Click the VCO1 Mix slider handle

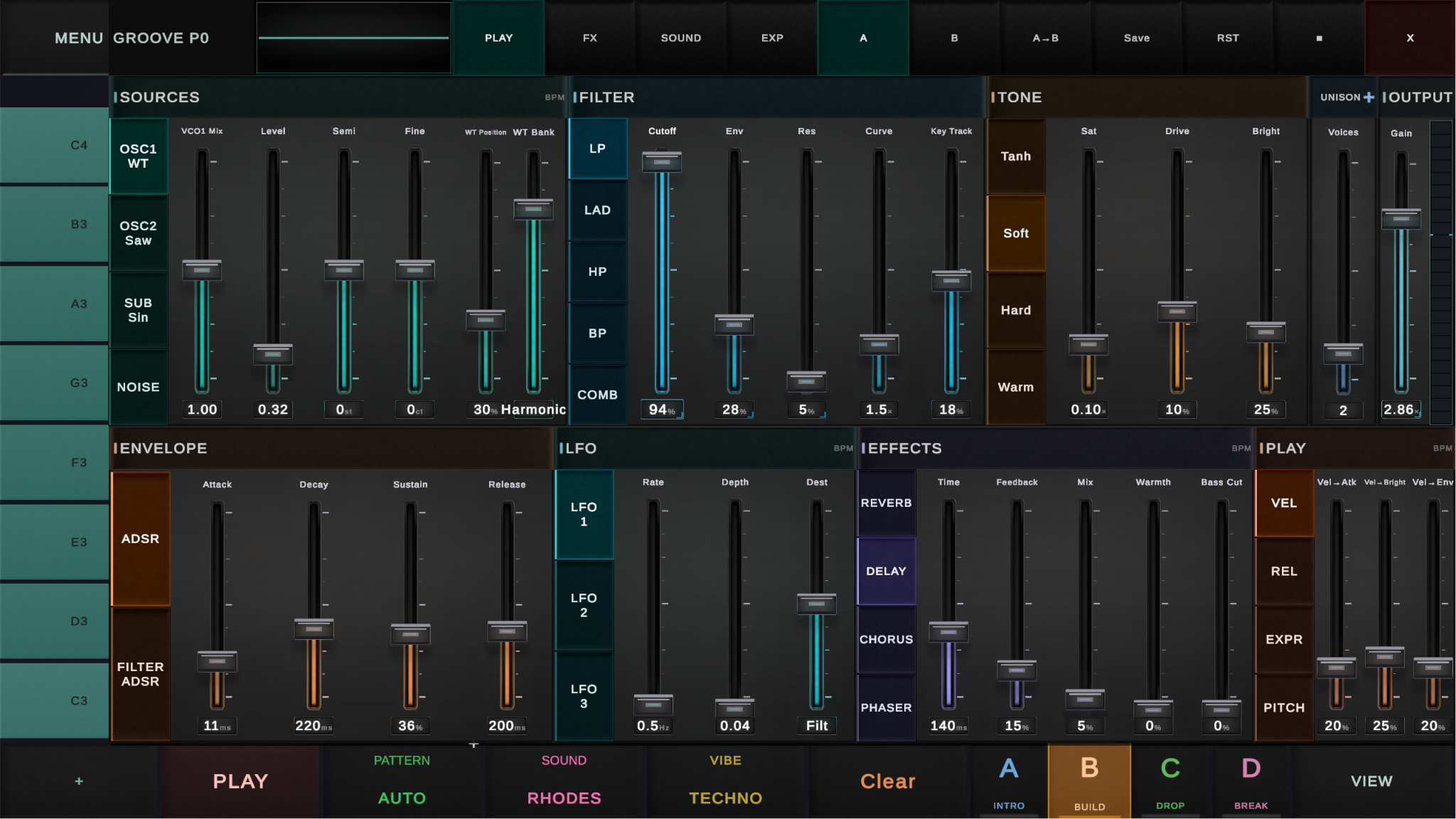[202, 270]
